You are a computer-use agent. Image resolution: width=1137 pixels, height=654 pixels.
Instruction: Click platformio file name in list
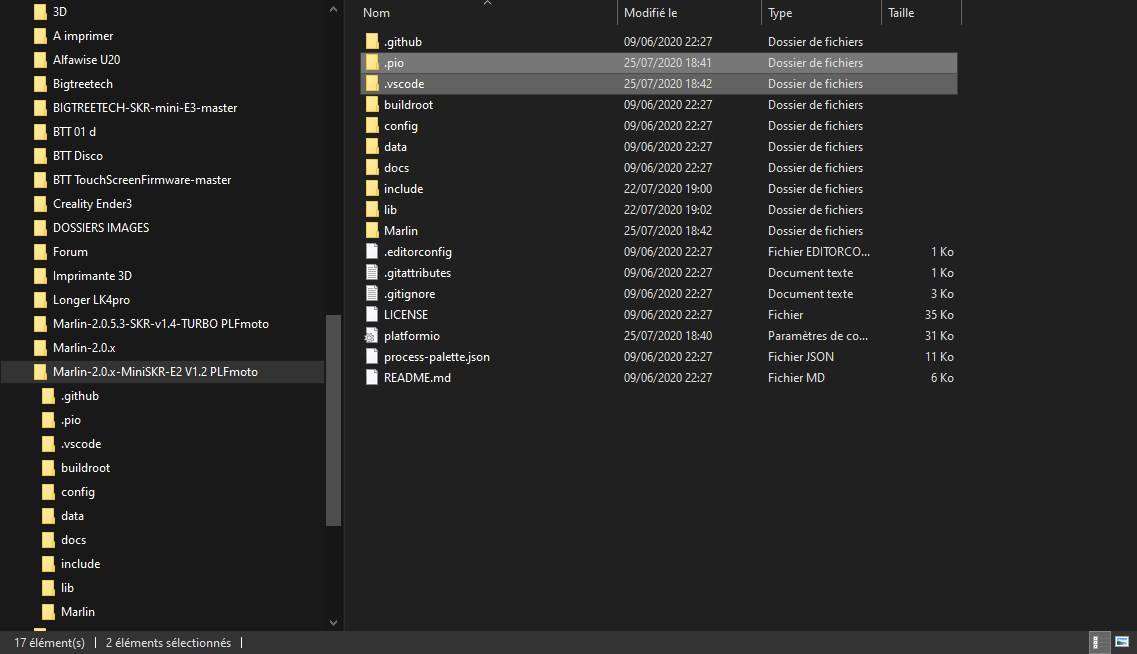[x=412, y=336]
